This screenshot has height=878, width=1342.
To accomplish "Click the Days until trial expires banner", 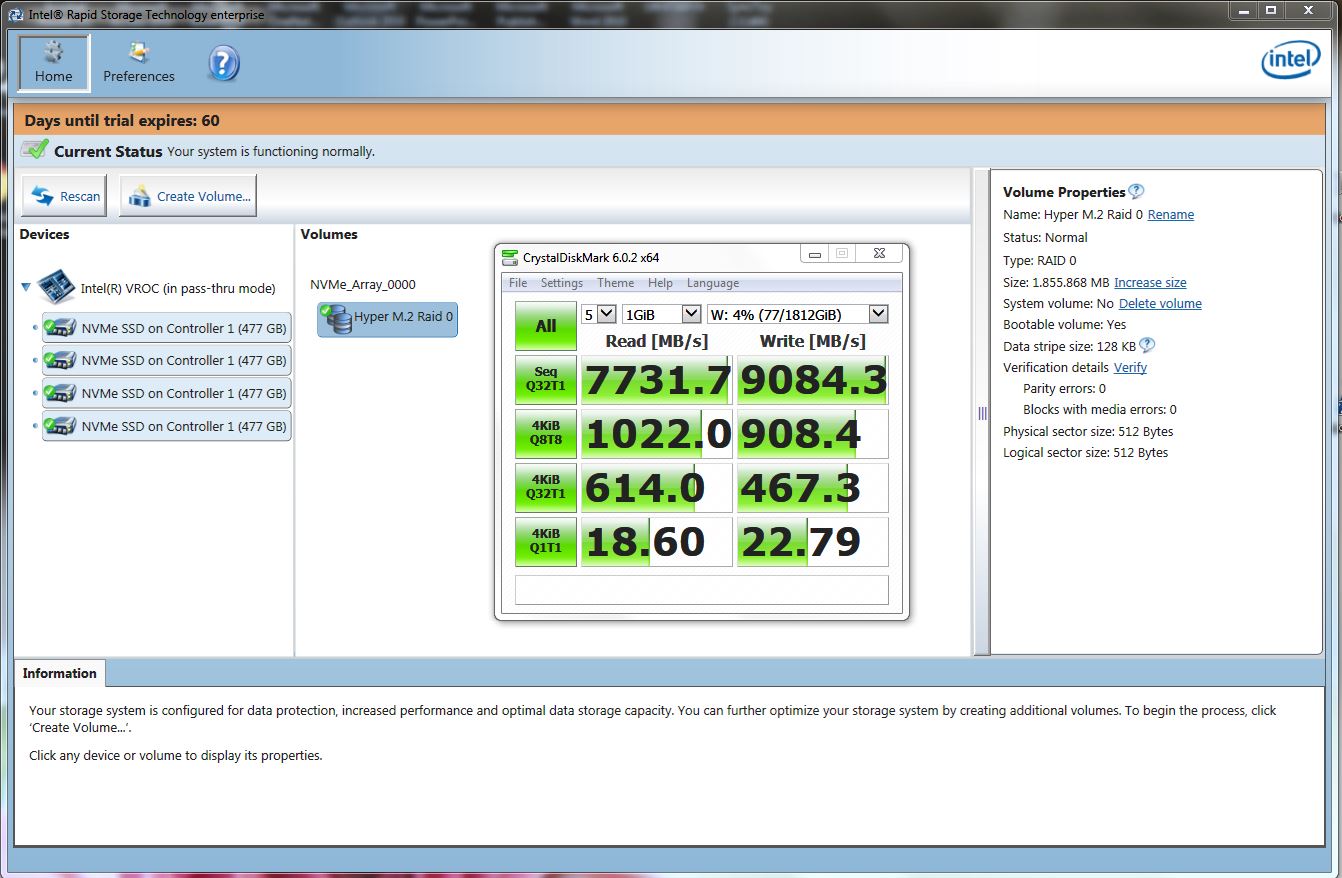I will pyautogui.click(x=670, y=120).
